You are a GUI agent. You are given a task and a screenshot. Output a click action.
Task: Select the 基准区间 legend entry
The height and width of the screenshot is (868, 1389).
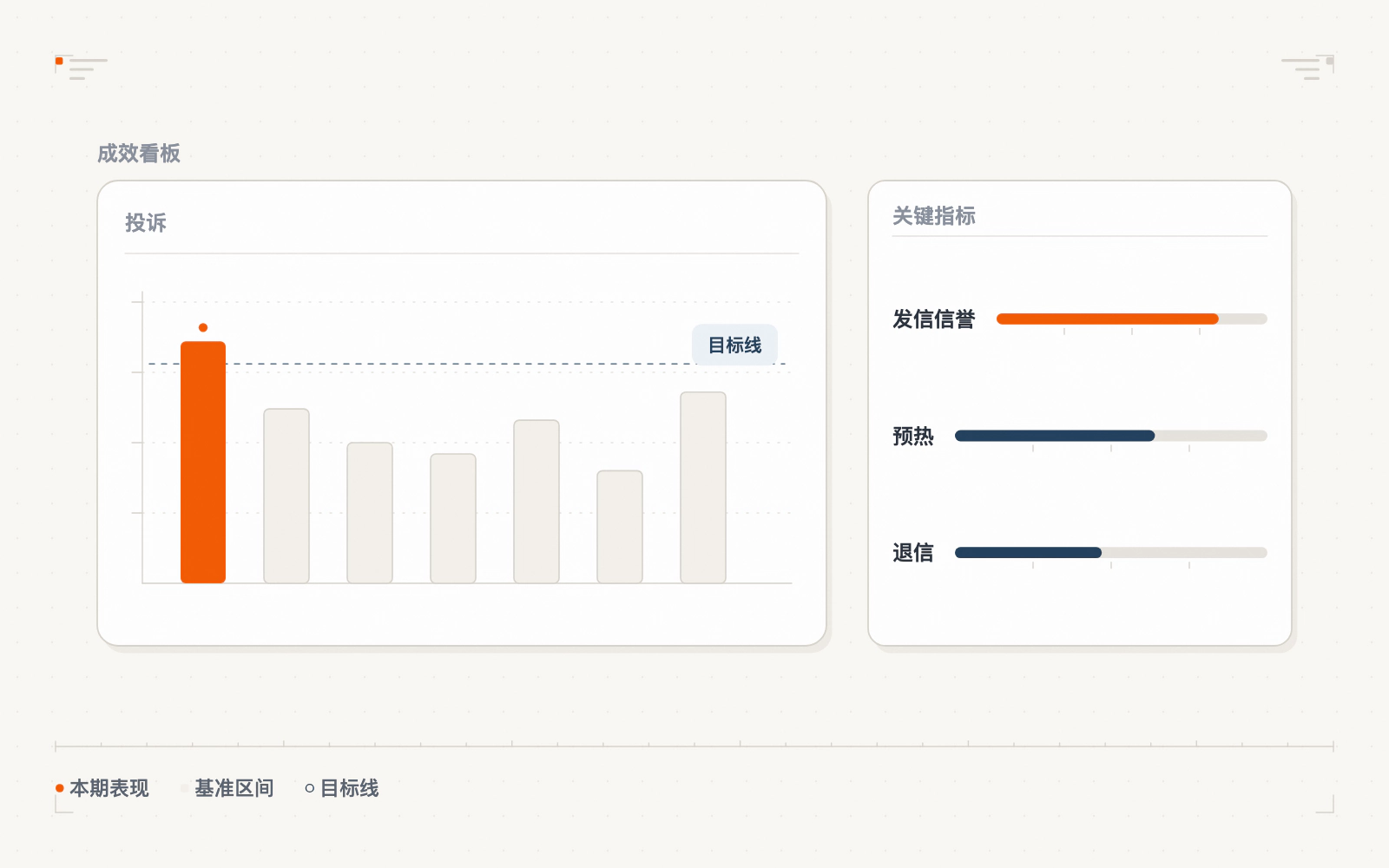coord(227,788)
